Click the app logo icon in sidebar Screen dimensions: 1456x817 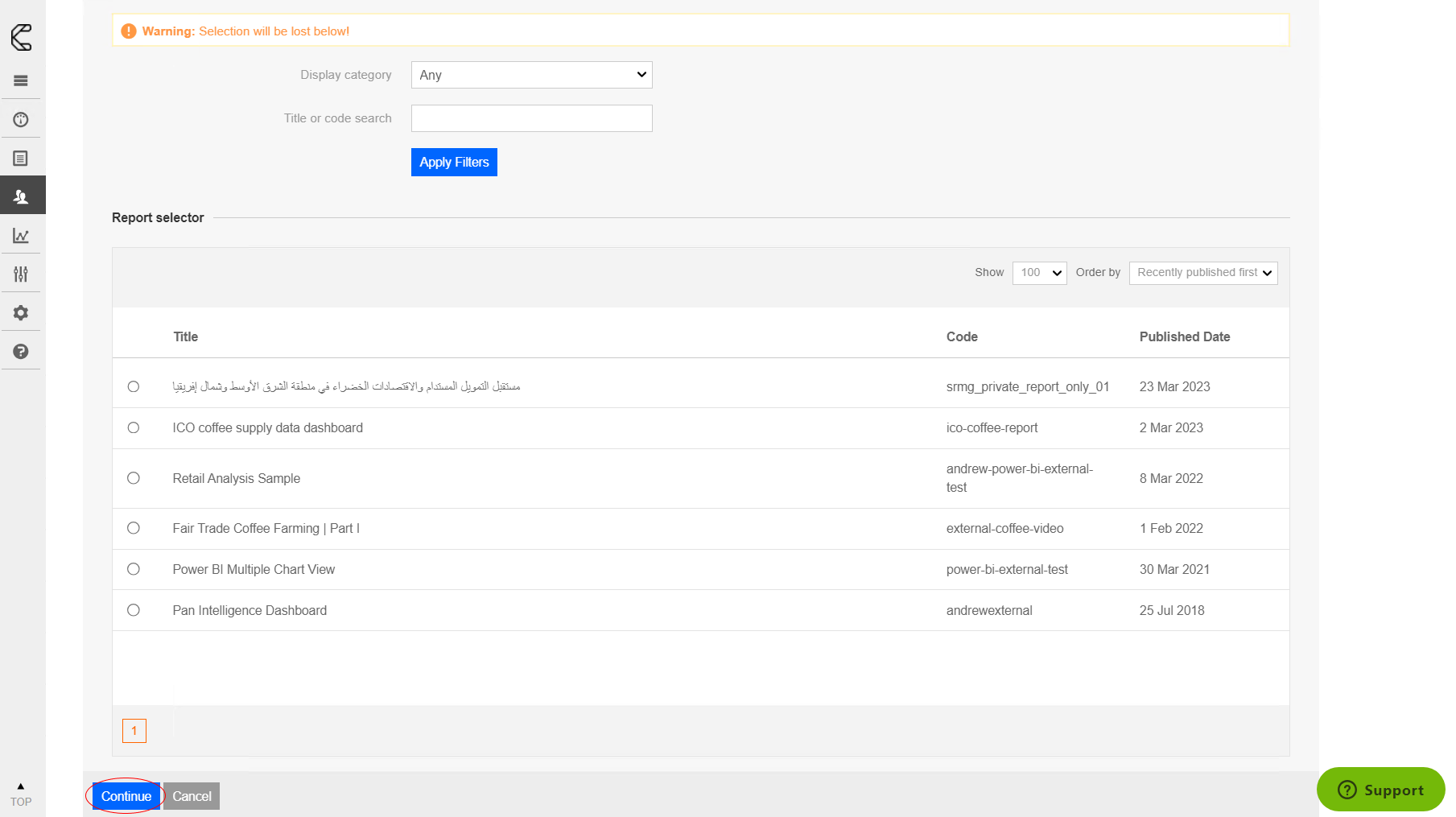tap(22, 37)
